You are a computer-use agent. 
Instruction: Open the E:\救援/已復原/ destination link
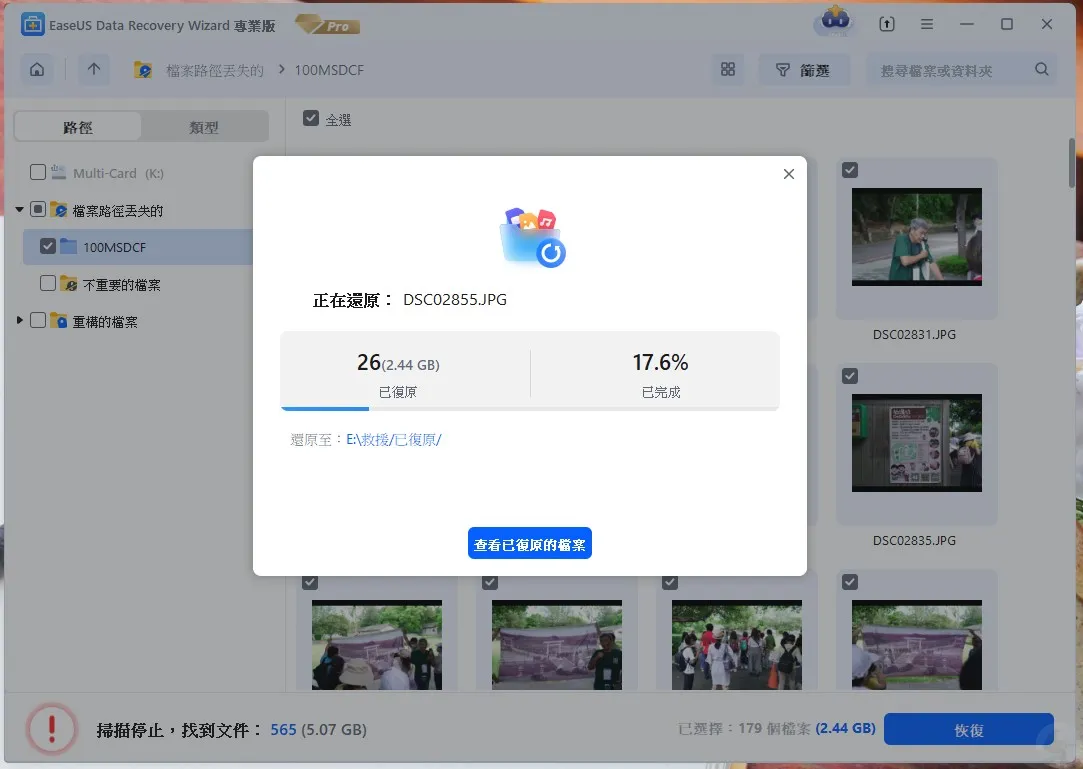pos(394,439)
